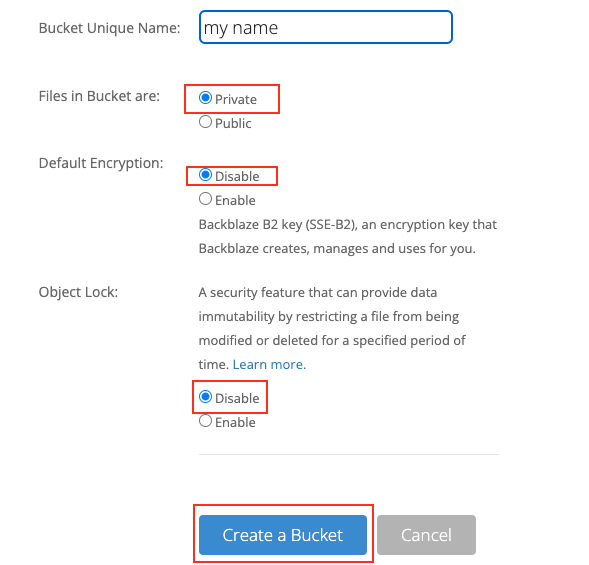Click the "Files in Bucket are:" label
Screen dimensions: 589x565
[99, 96]
